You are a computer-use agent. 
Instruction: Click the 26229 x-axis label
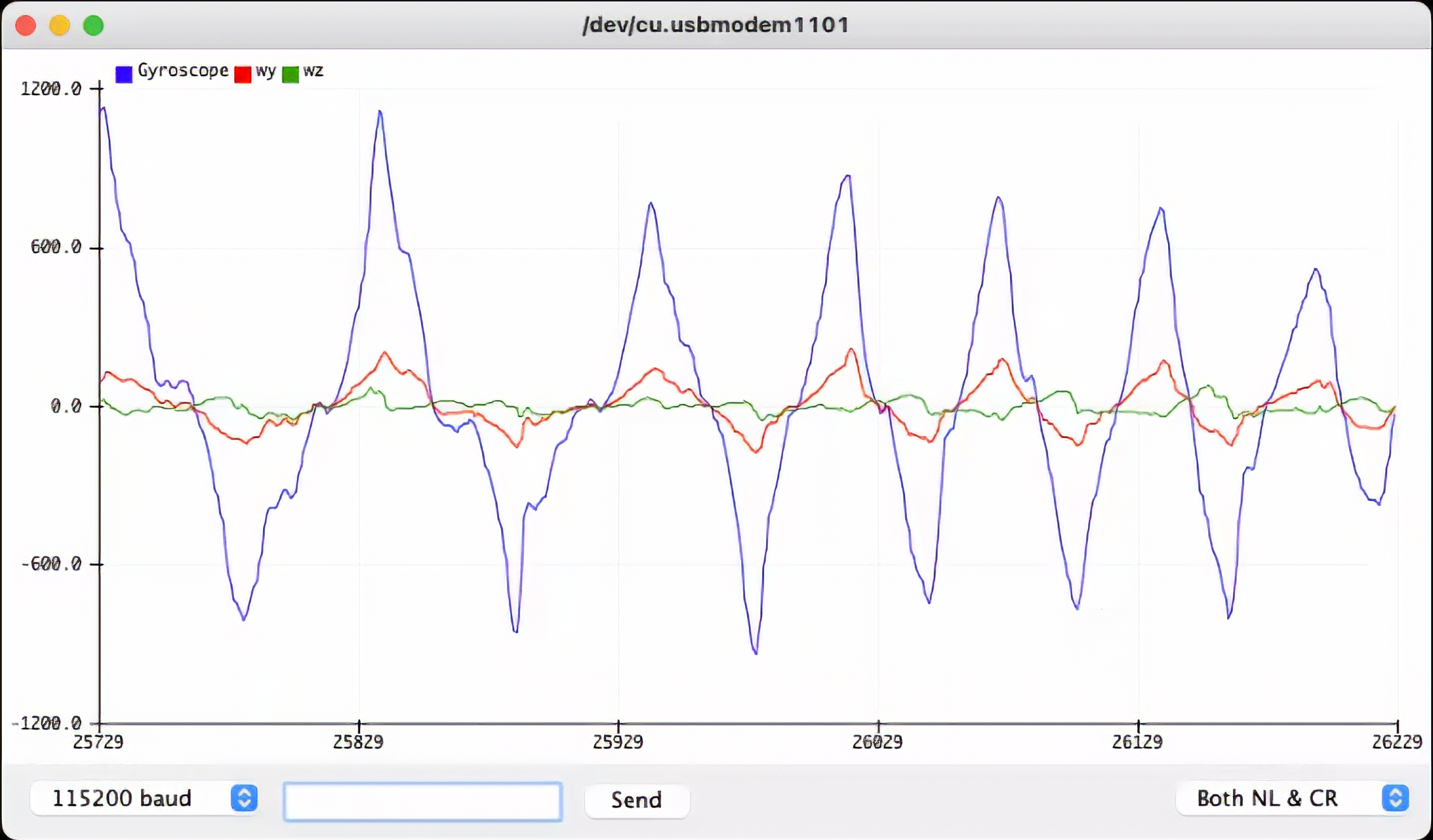click(x=1397, y=741)
